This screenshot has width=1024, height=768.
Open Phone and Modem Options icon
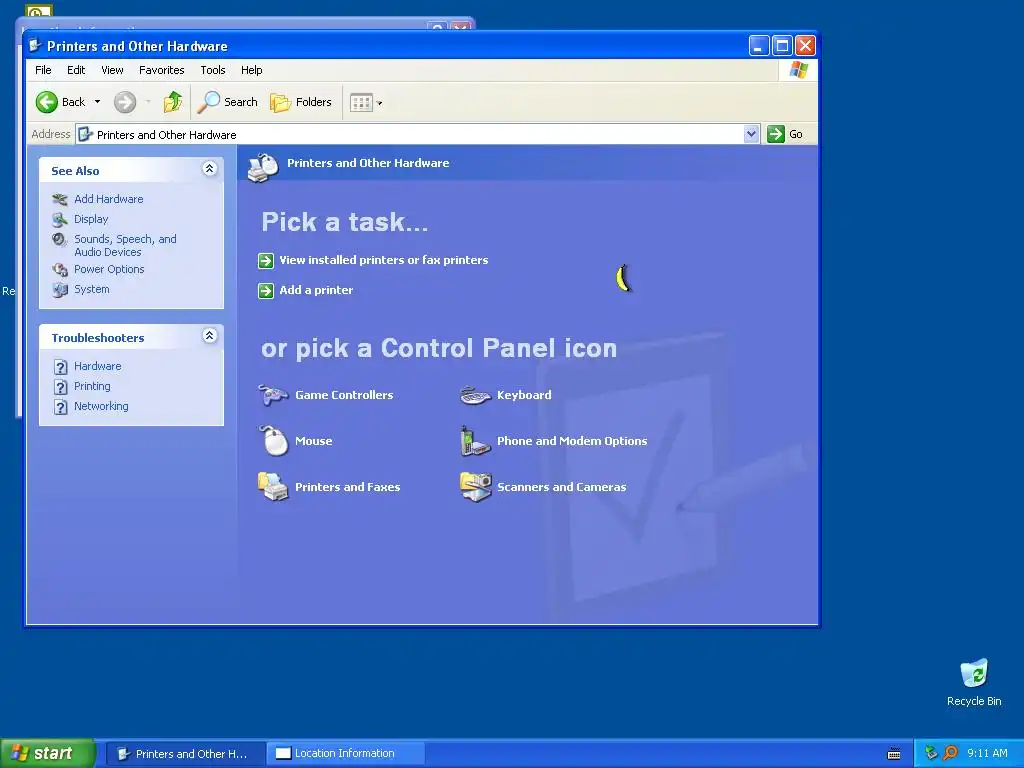(x=475, y=441)
